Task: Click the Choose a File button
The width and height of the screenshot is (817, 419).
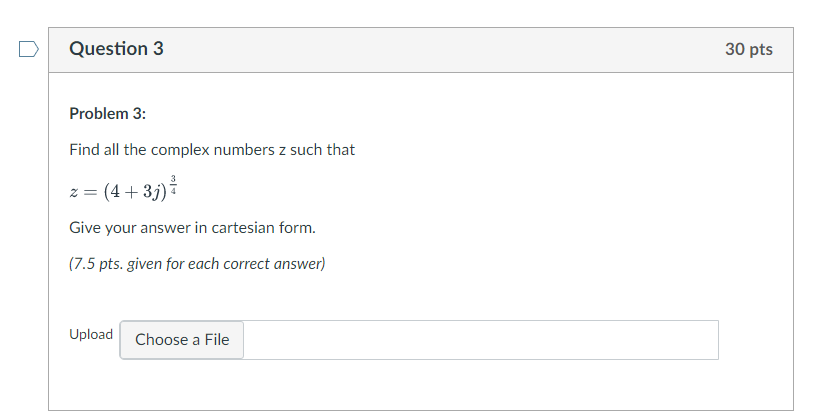Action: pos(182,340)
